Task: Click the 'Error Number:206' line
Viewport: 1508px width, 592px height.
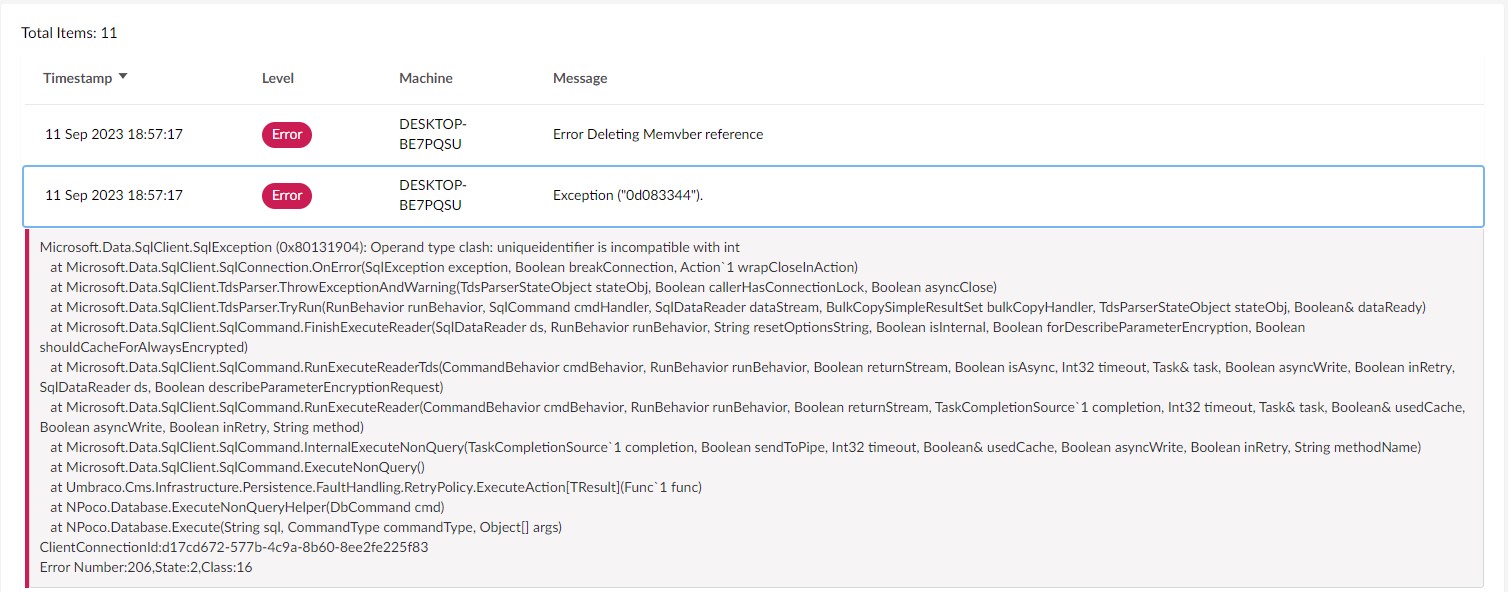Action: click(x=146, y=567)
